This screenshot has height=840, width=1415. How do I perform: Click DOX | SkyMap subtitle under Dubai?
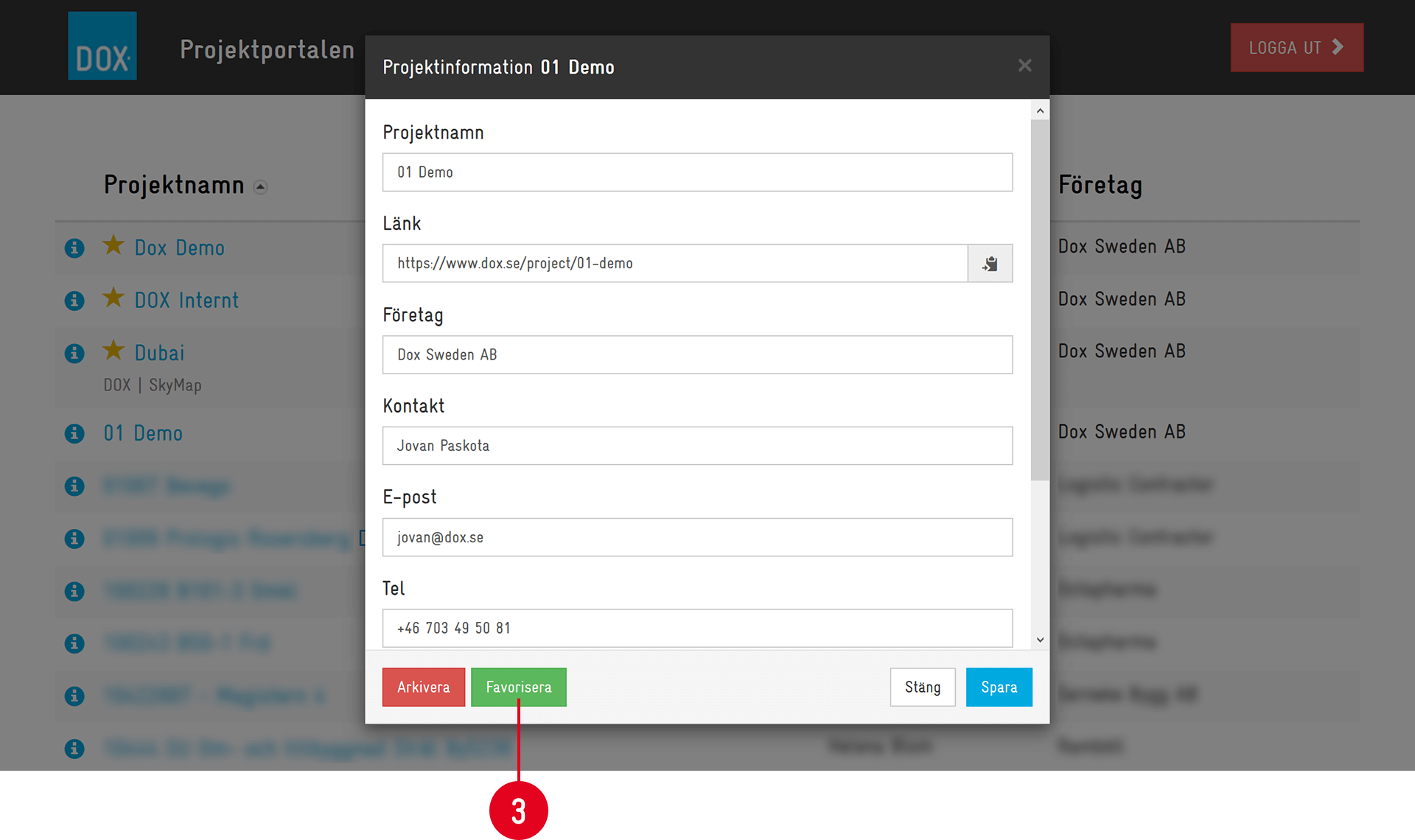[x=153, y=385]
